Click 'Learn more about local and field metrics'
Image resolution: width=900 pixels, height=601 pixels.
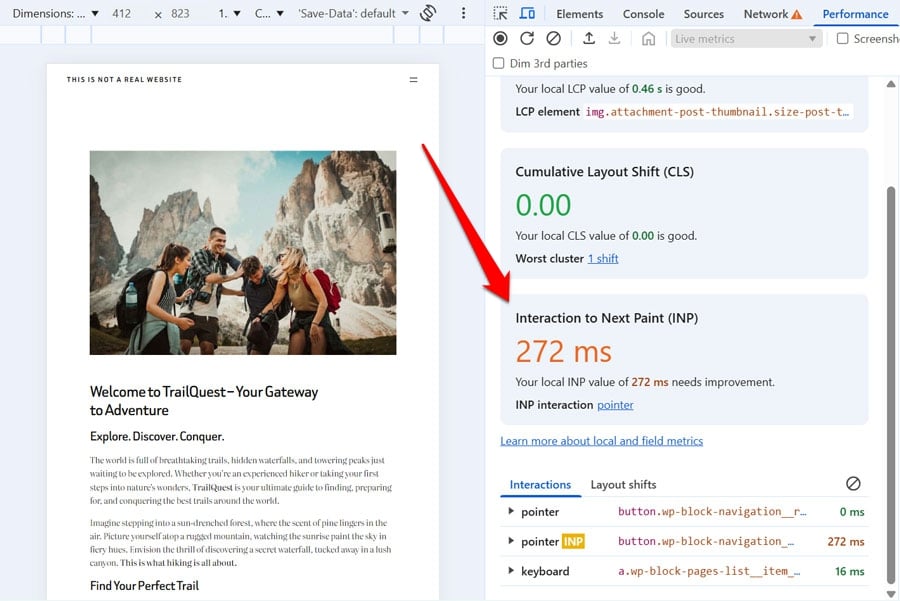point(602,440)
